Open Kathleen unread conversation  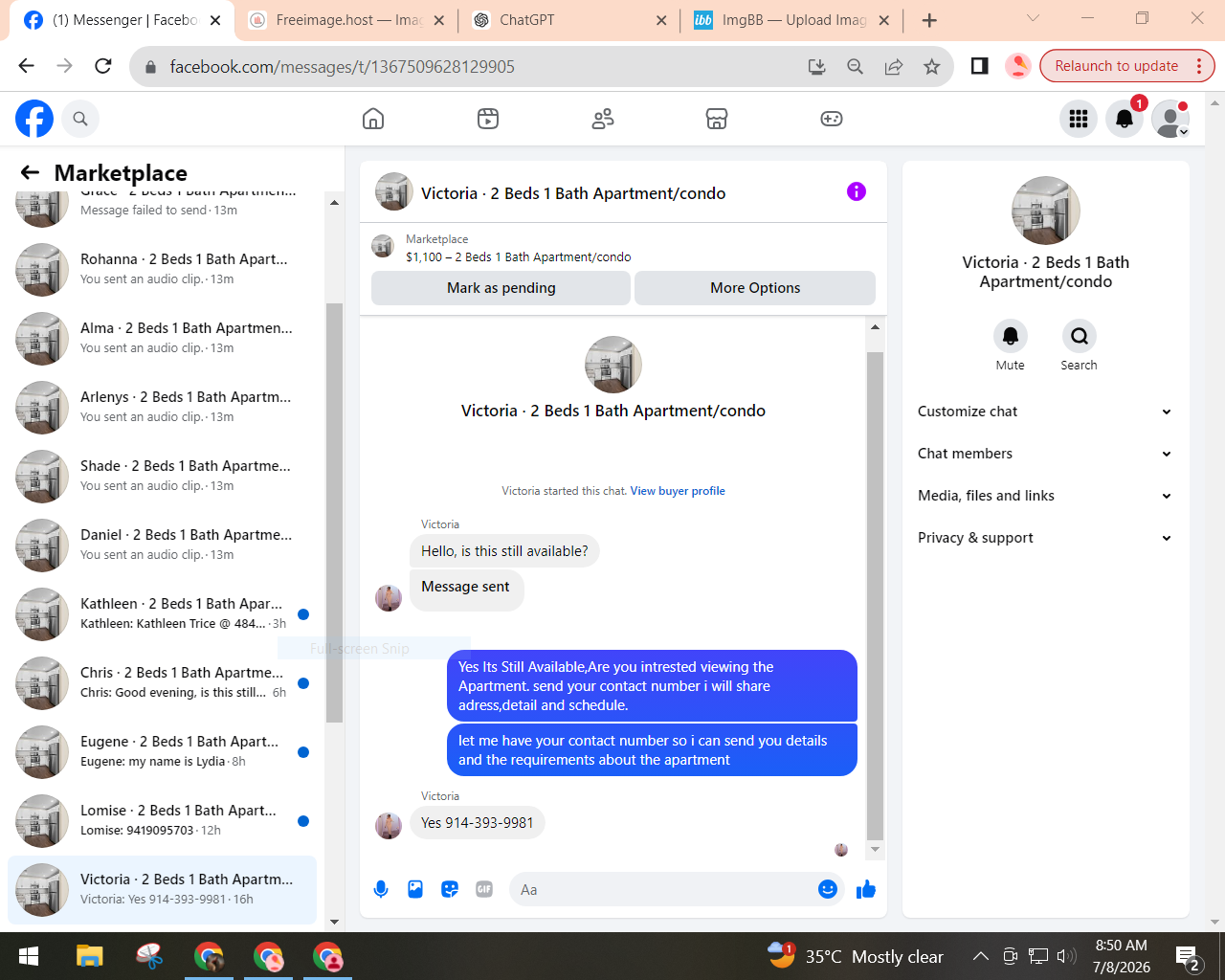[163, 614]
